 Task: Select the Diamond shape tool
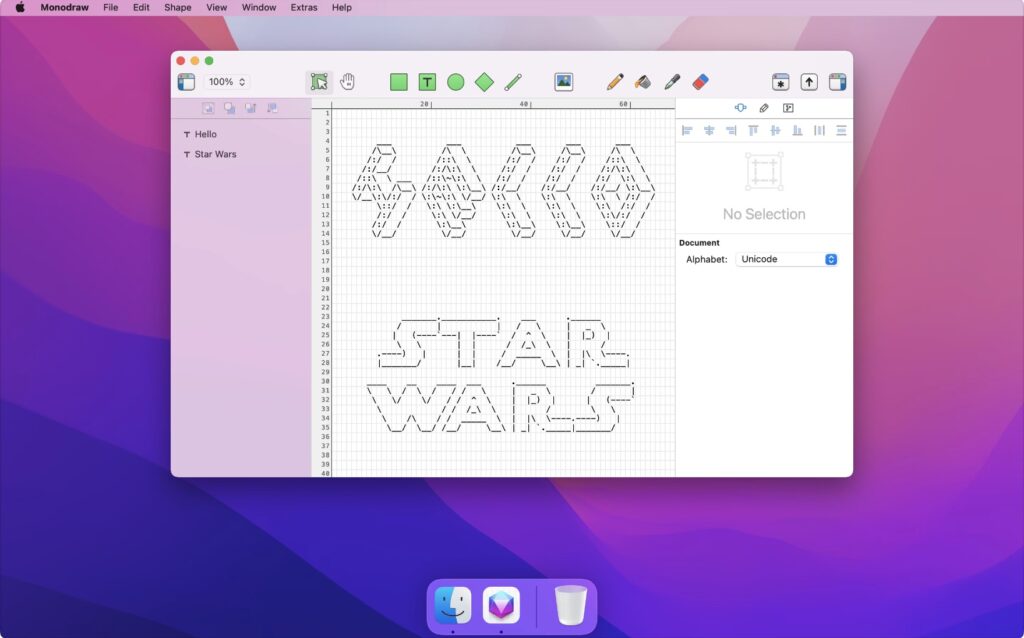pos(484,82)
